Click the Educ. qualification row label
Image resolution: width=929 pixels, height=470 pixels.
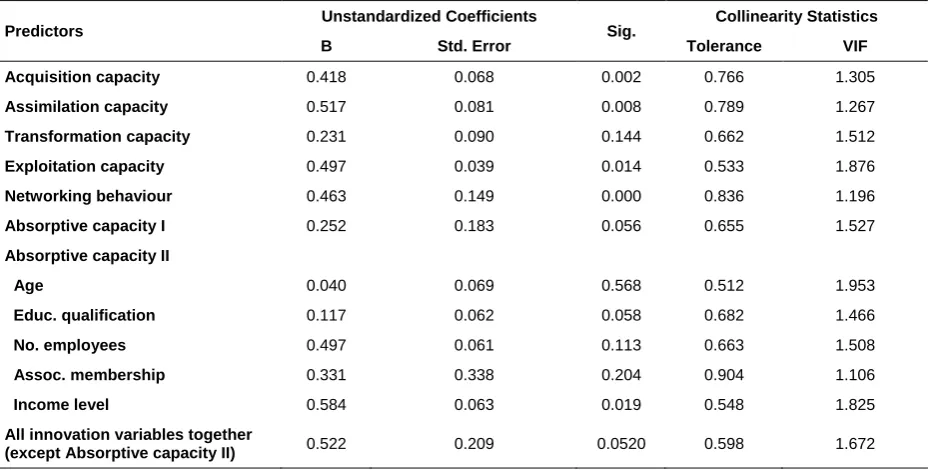(84, 315)
